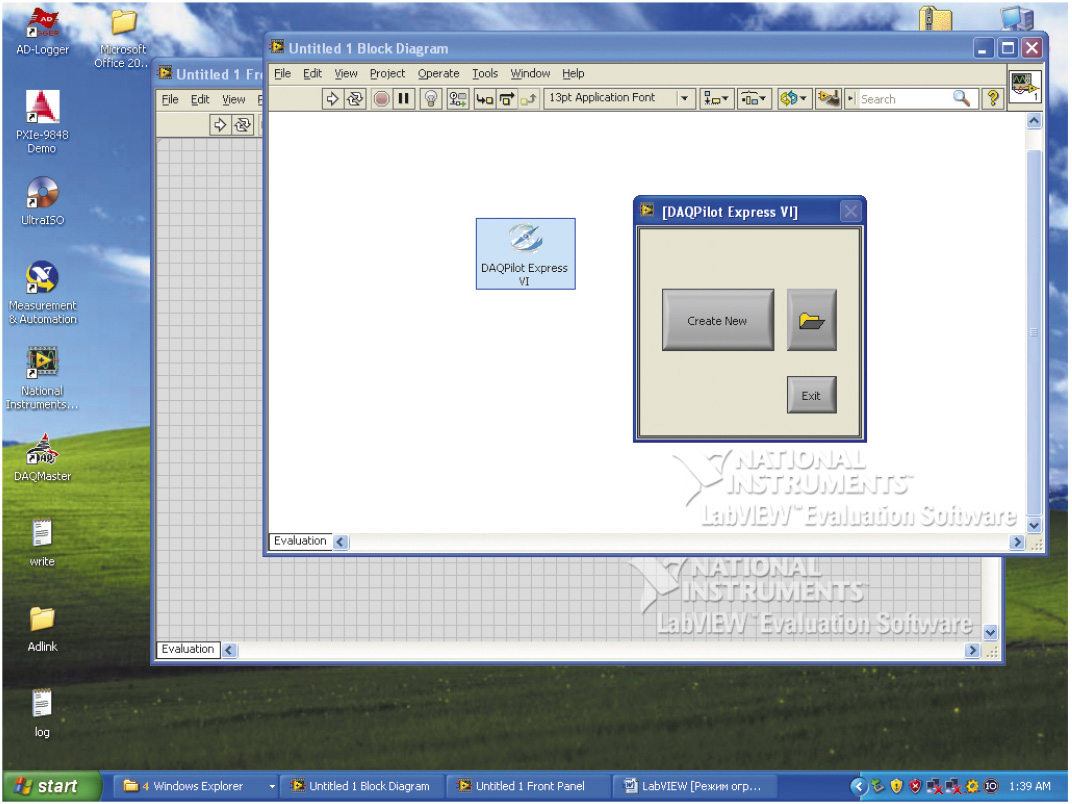
Task: Click Run Continuously in the Block Diagram toolbar
Action: click(355, 99)
